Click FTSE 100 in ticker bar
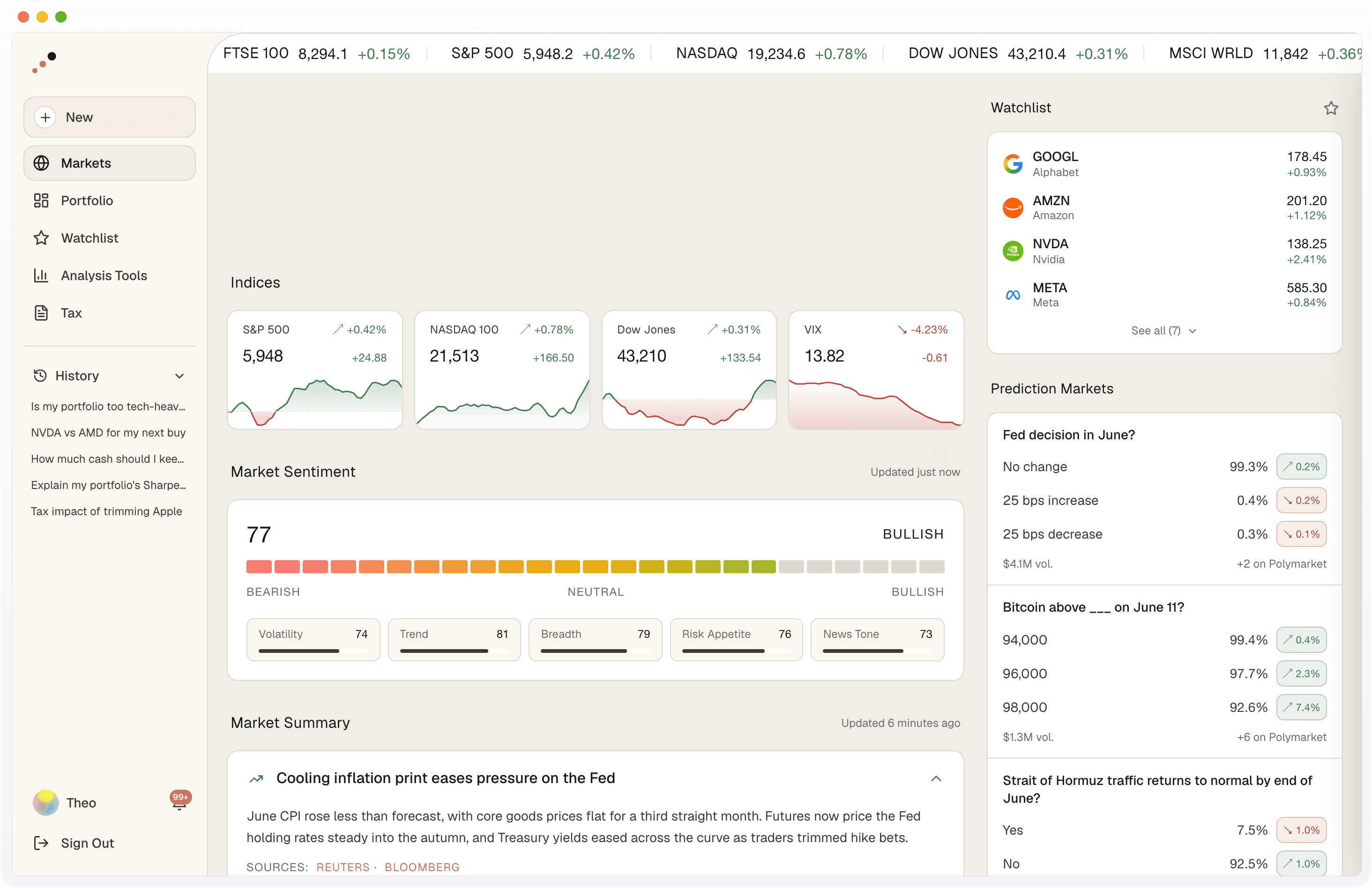Viewport: 1372px width, 888px height. [316, 53]
